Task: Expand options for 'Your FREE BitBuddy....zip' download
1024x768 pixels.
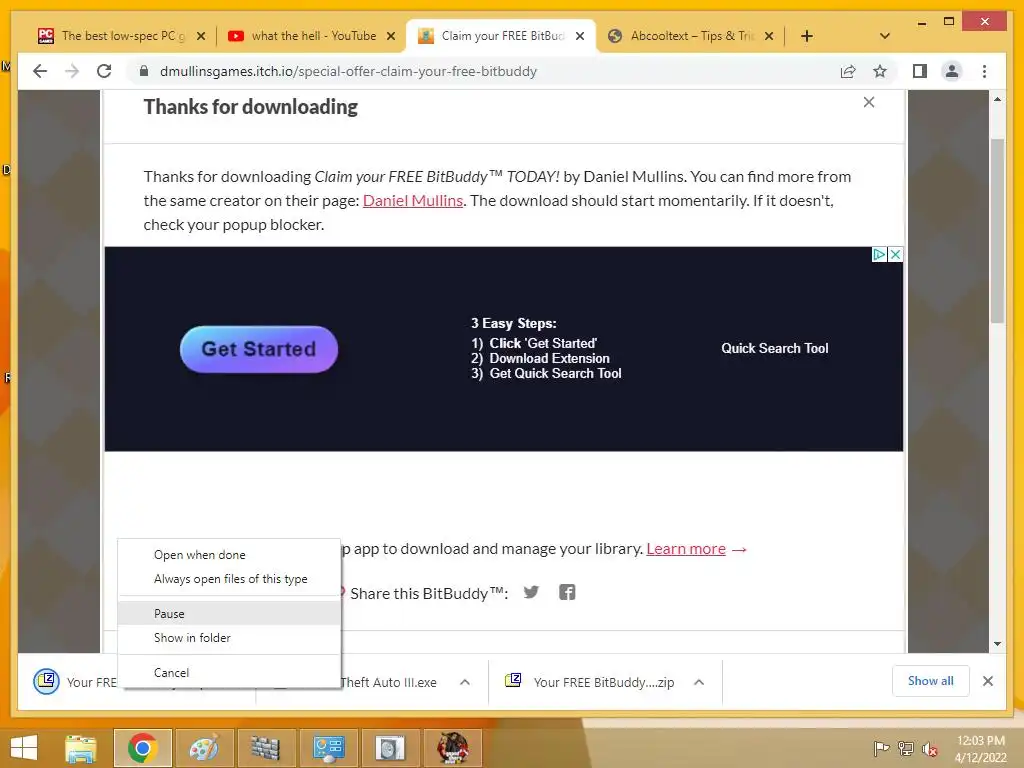Action: pyautogui.click(x=699, y=682)
